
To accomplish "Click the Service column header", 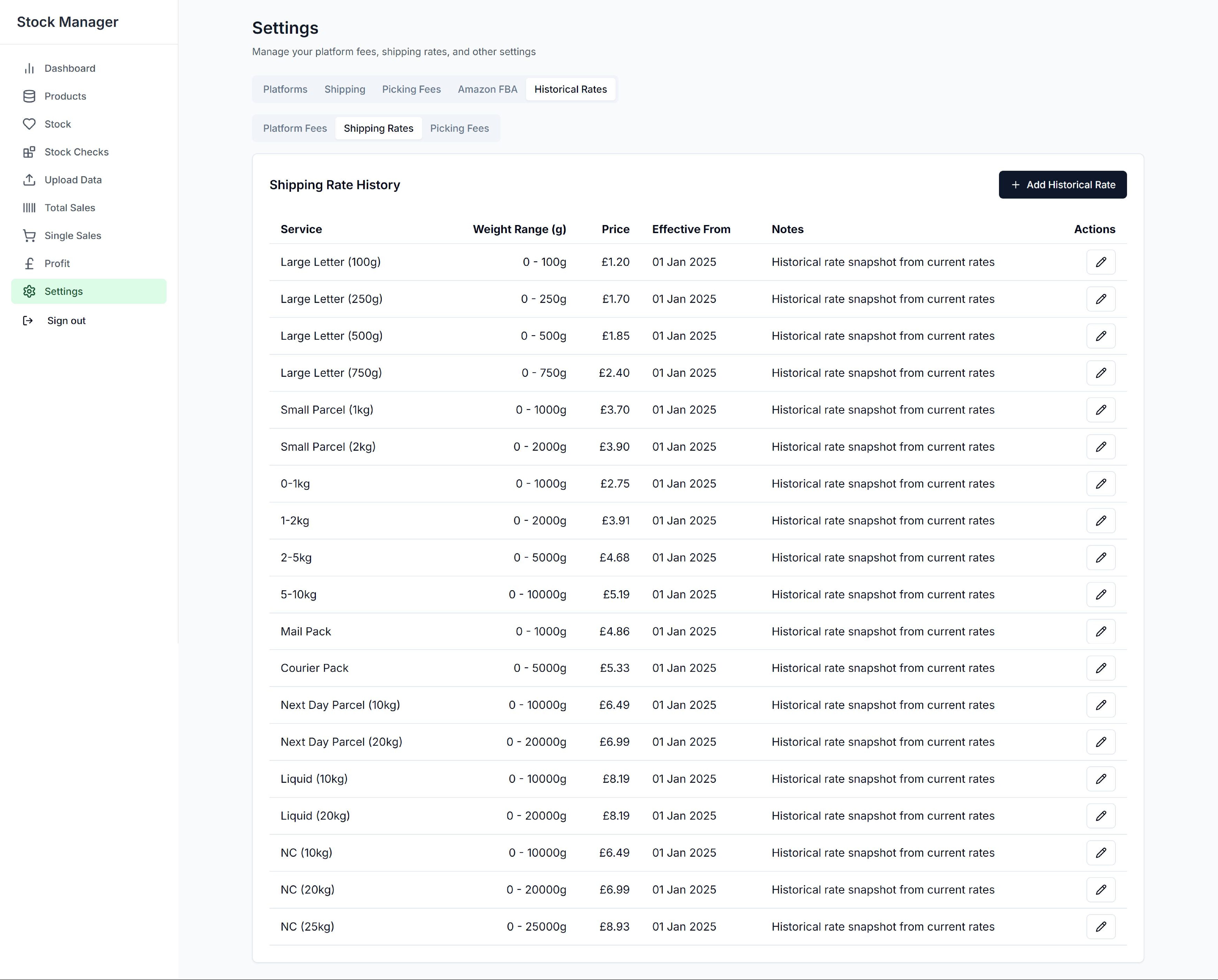I will (301, 229).
